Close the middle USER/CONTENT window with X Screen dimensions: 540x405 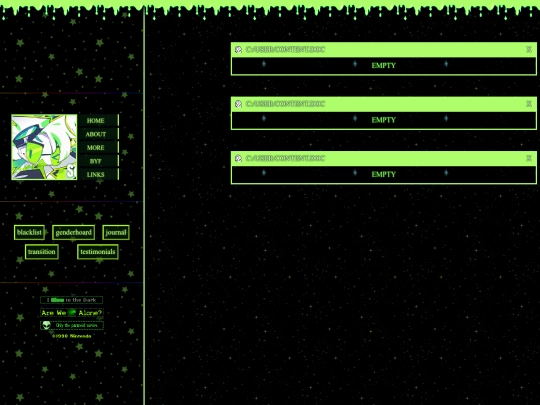point(529,104)
